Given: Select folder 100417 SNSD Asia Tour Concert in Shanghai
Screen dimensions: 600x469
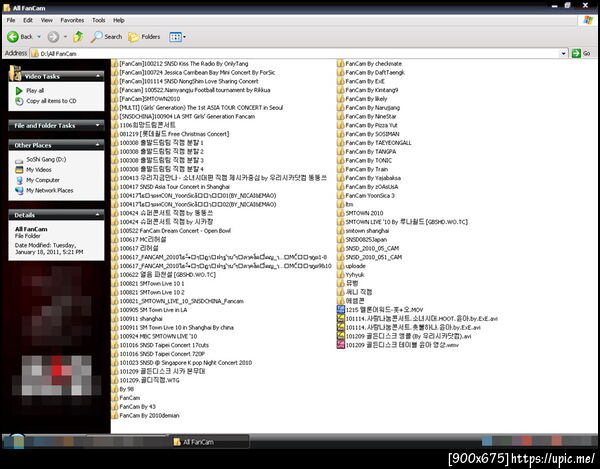Looking at the screenshot, I should [x=171, y=187].
